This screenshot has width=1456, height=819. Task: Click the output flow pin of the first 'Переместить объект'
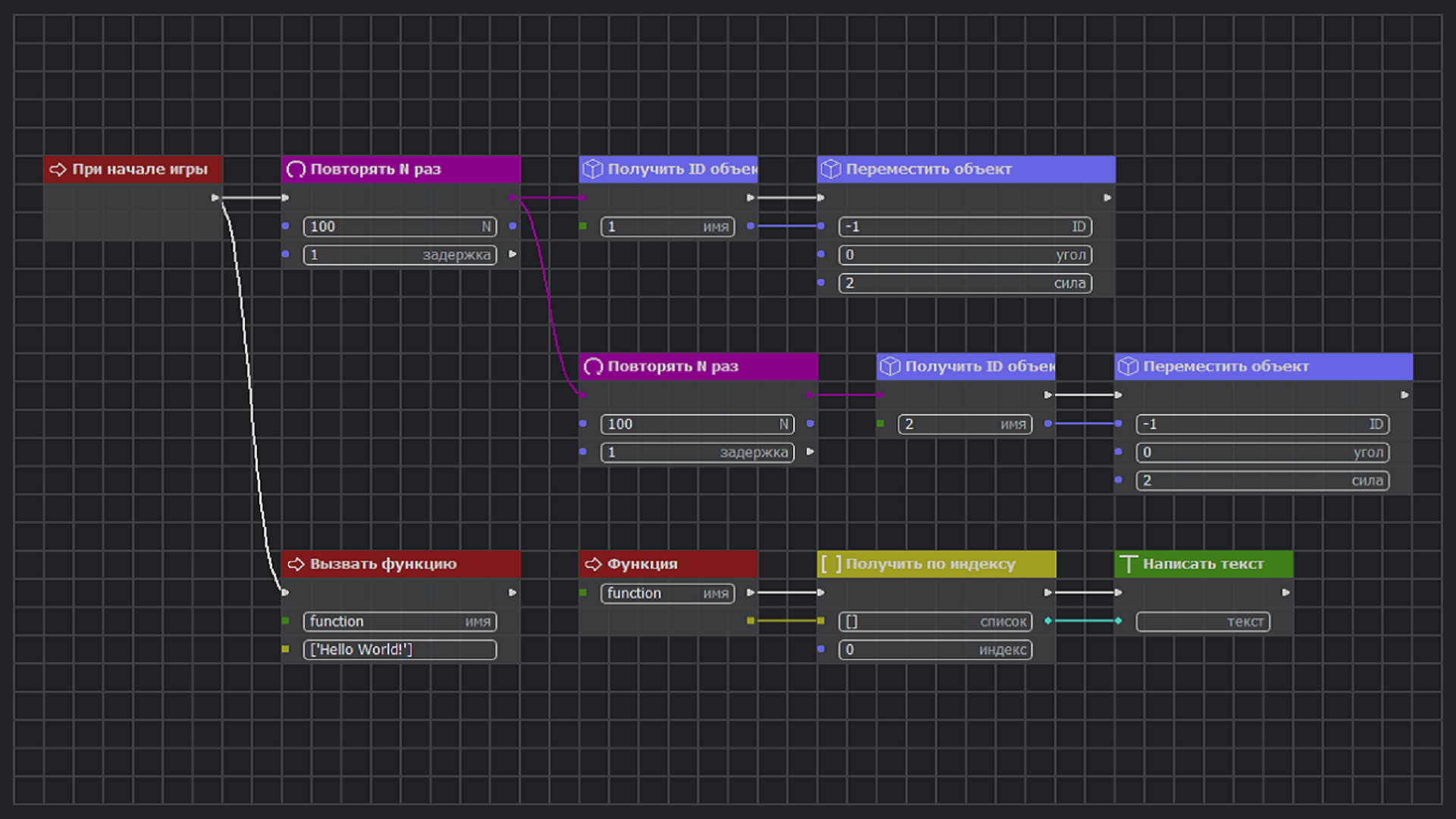(1107, 198)
